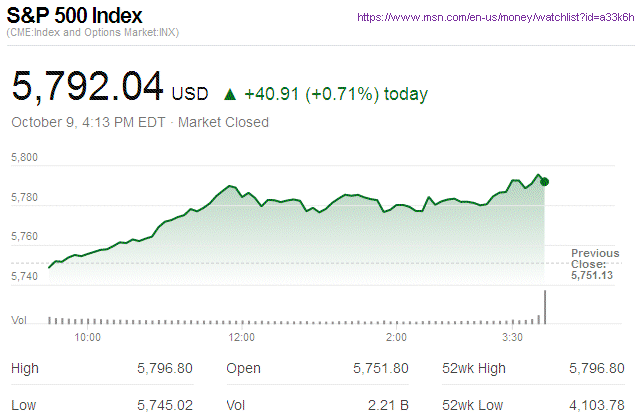Click the S&P 500 Index title
This screenshot has height=420, width=640.
74,17
